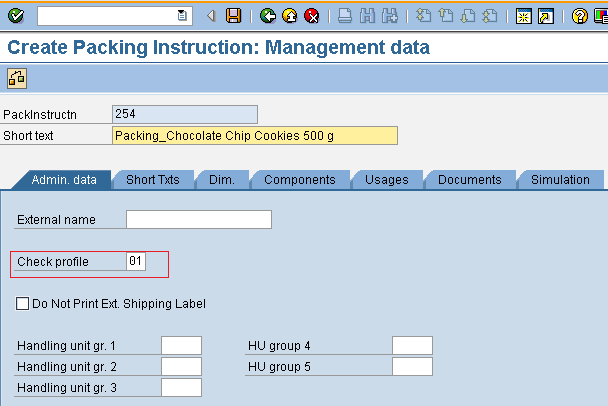This screenshot has height=406, width=608.
Task: Click the green Enter checkmark icon
Action: click(17, 15)
